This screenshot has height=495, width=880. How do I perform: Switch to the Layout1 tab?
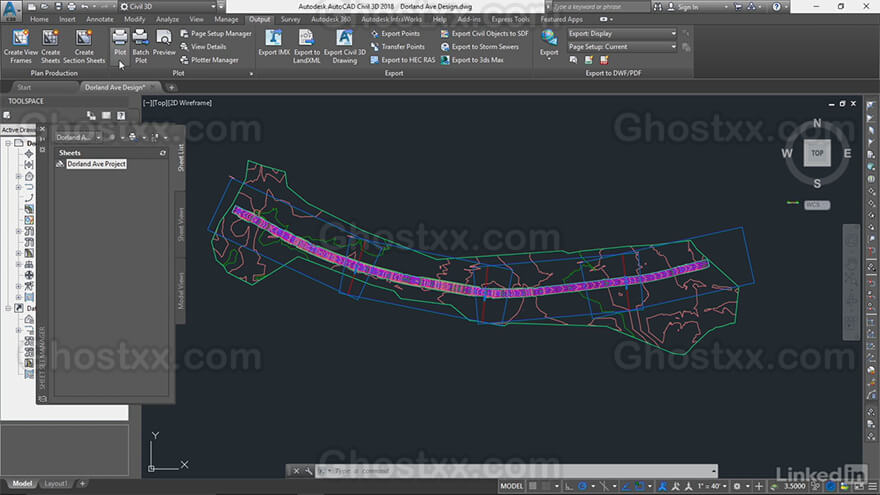coord(56,483)
